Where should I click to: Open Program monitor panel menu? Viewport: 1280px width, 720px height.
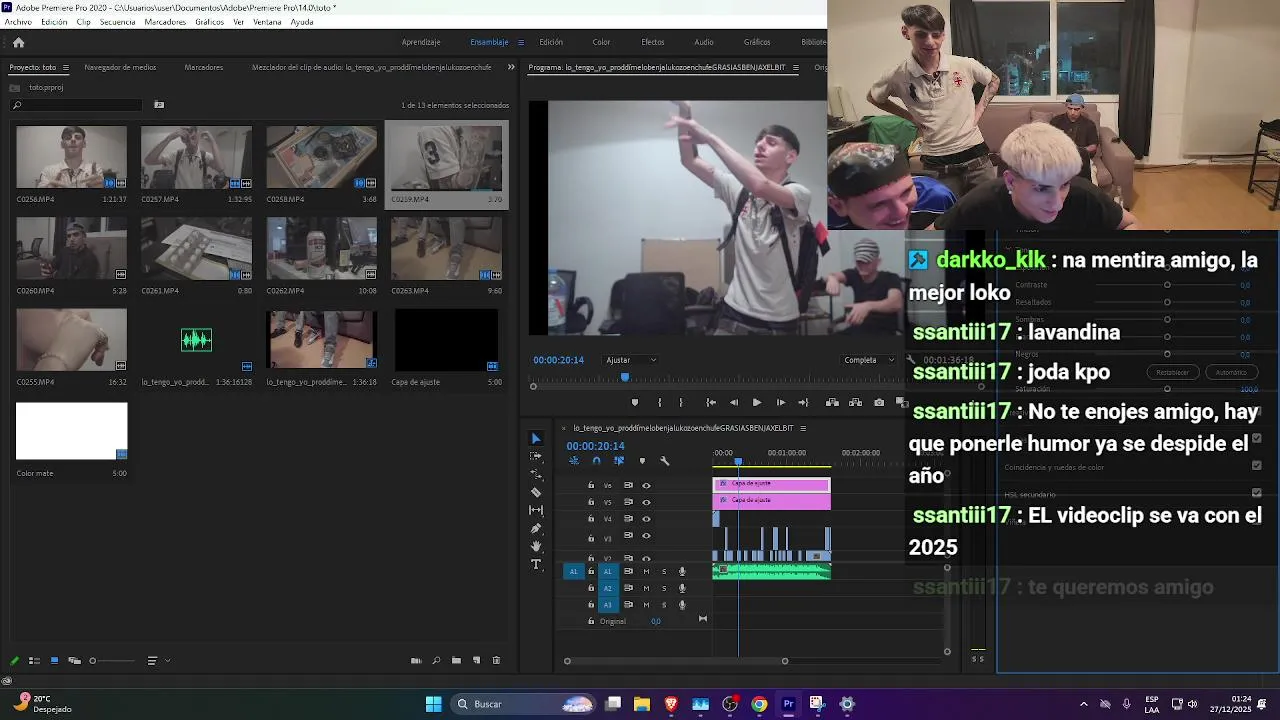[x=796, y=67]
